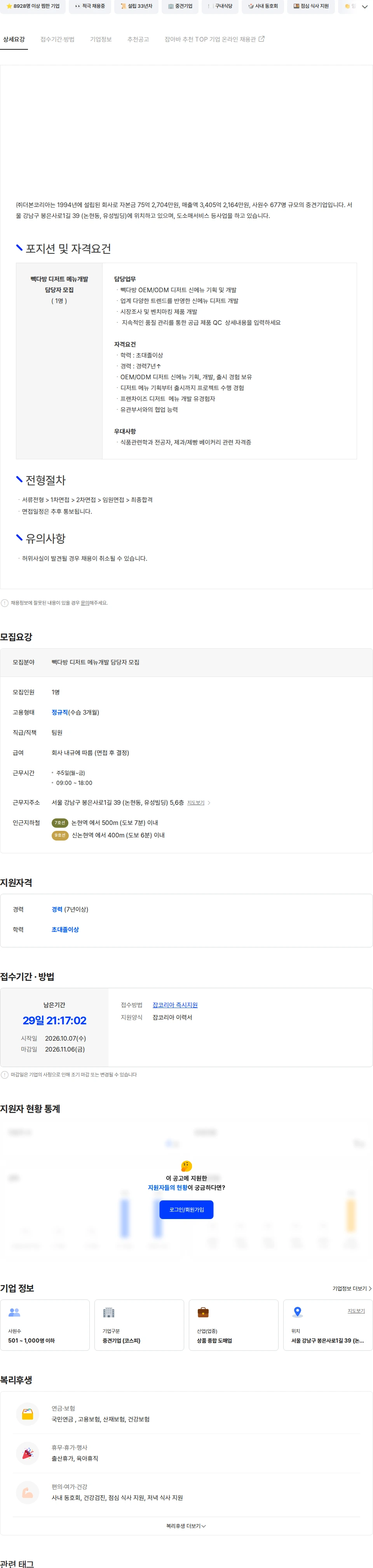The height and width of the screenshot is (1568, 373).
Task: Click the remaining time 29일 countdown
Action: click(x=54, y=1021)
